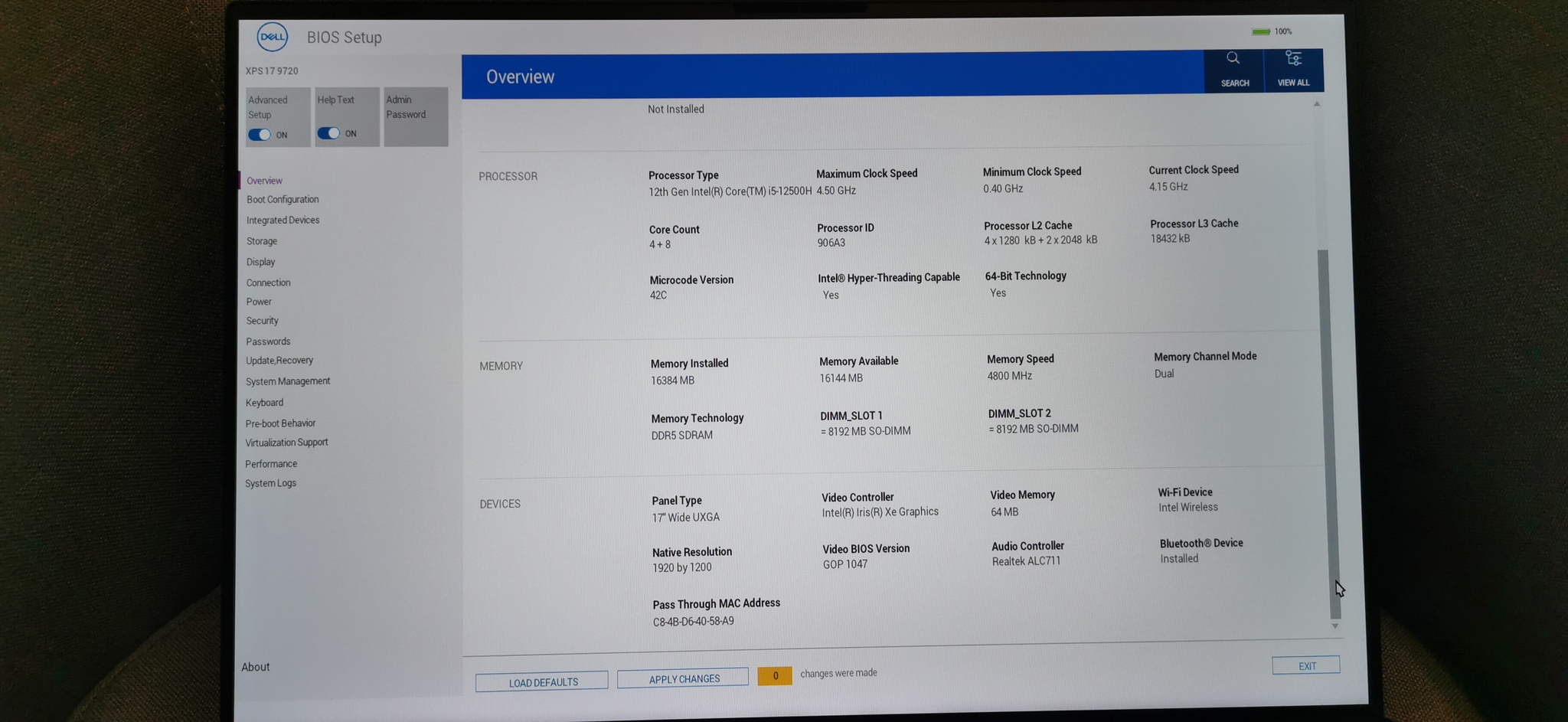The image size is (1568, 722).
Task: Click the Current Clock Speed 4.15 GHz value
Action: pyautogui.click(x=1168, y=186)
